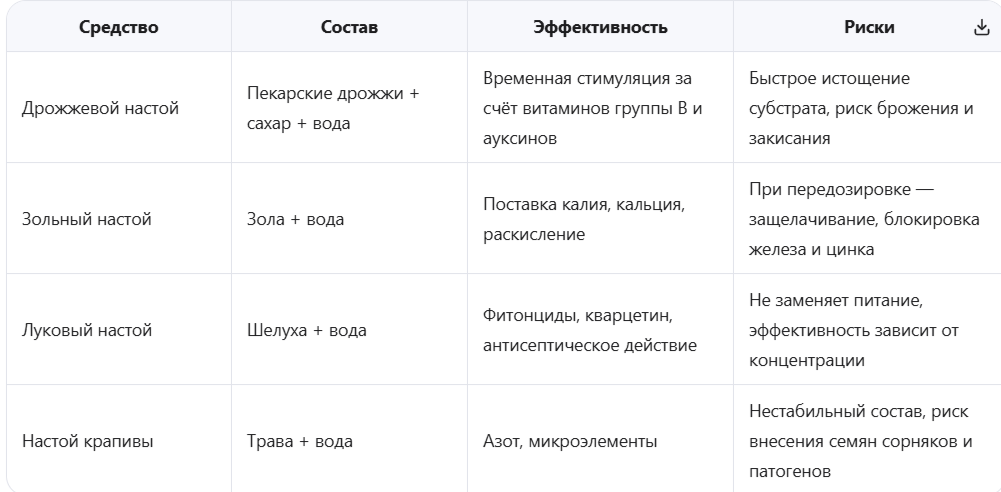Click the При передозировке risk cell
1001x492 pixels.
tap(867, 218)
